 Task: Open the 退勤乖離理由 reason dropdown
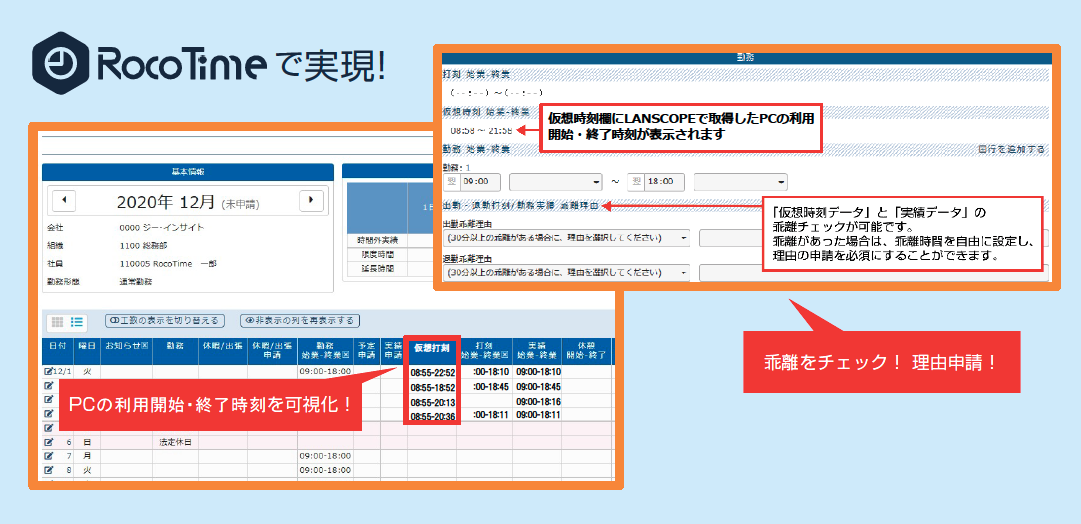pyautogui.click(x=566, y=272)
